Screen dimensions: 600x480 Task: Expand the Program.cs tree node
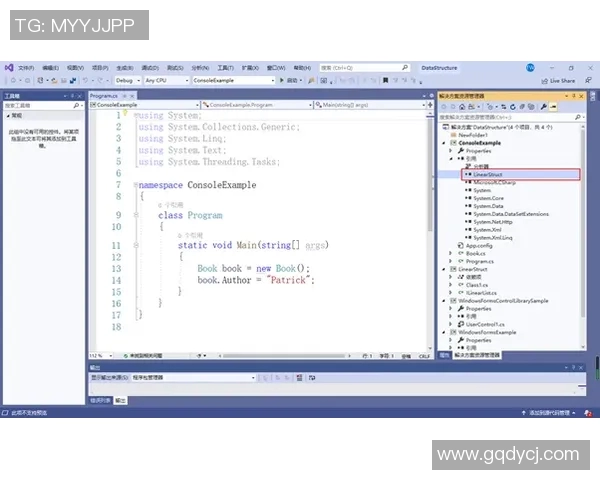[x=451, y=261]
